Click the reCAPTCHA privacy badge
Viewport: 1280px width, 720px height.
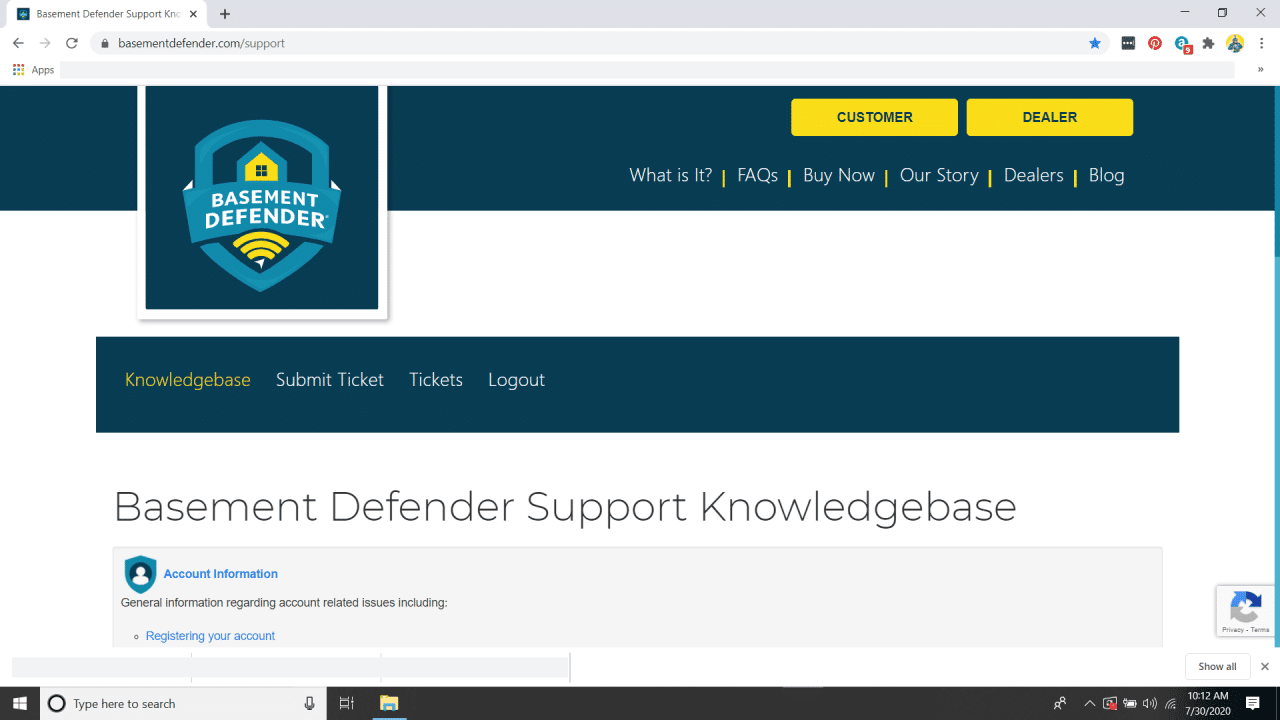point(1246,611)
